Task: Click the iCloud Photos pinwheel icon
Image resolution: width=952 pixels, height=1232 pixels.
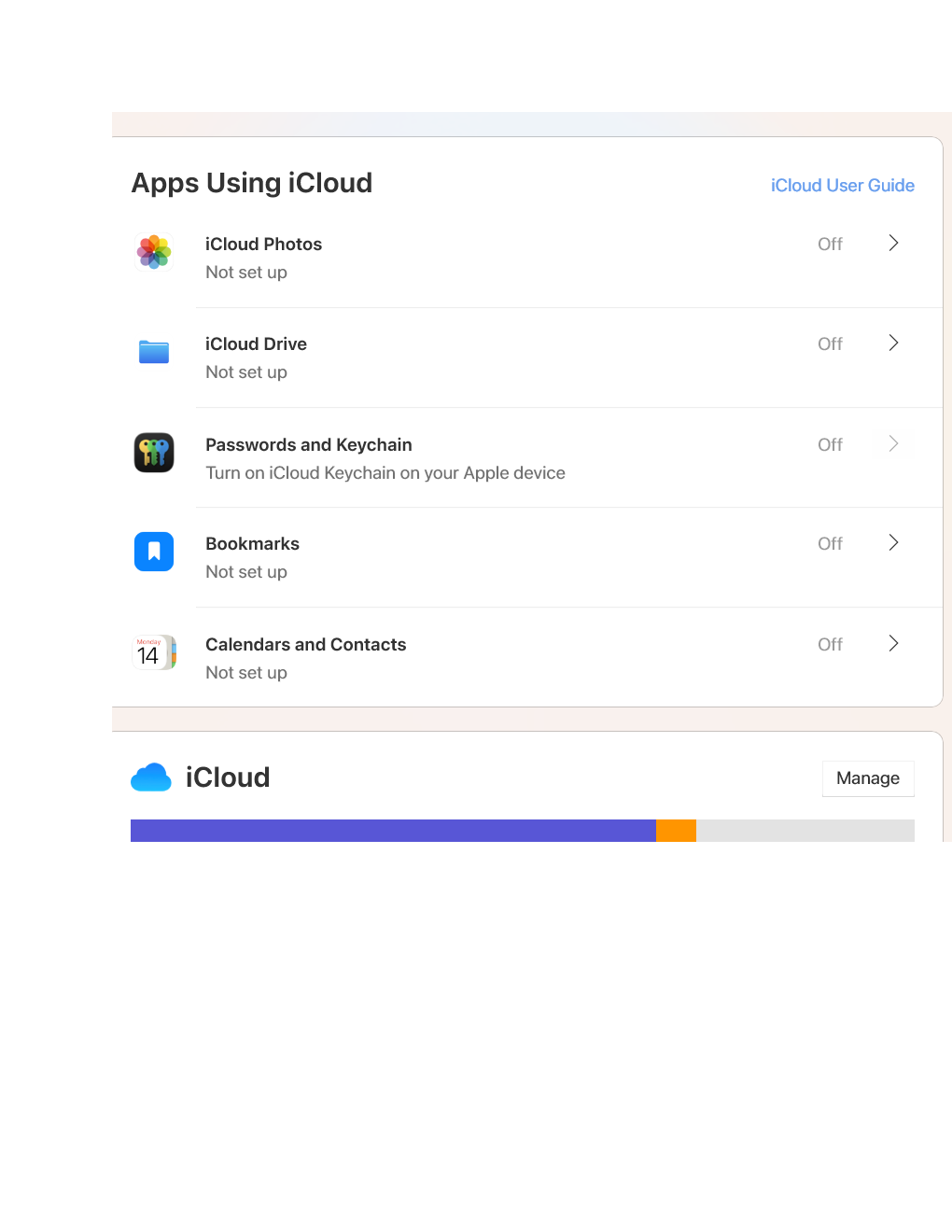Action: click(x=154, y=252)
